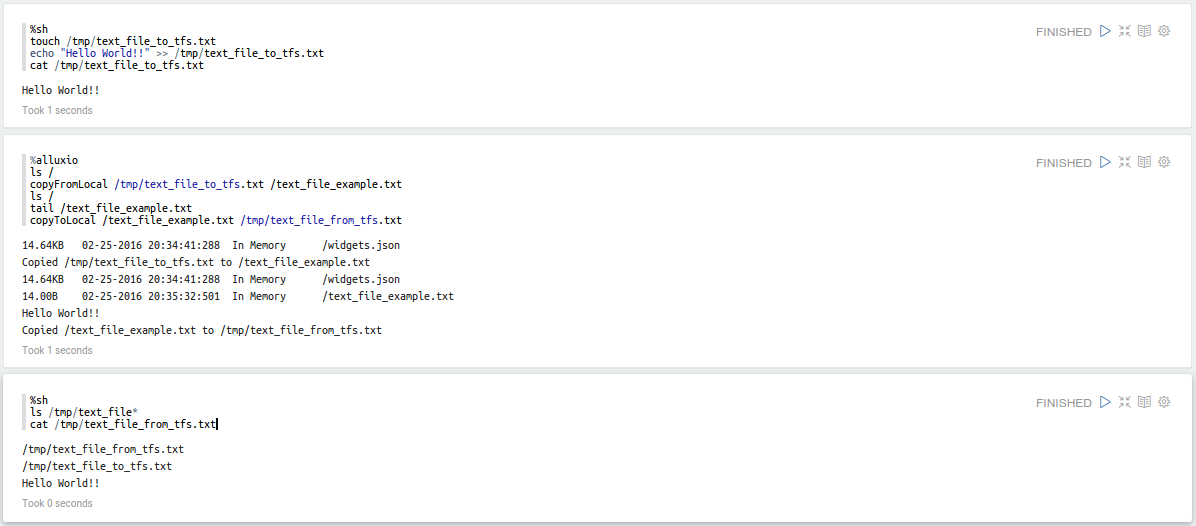
Task: Run the first %sh touch paragraph
Action: click(x=1105, y=31)
